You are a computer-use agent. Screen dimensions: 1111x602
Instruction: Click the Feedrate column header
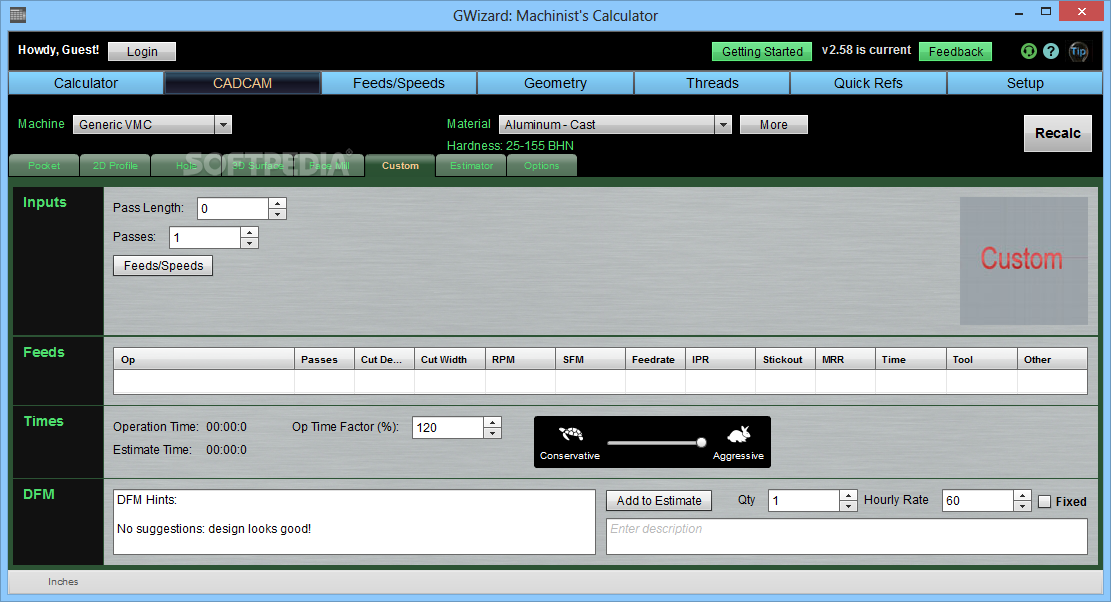tap(655, 359)
